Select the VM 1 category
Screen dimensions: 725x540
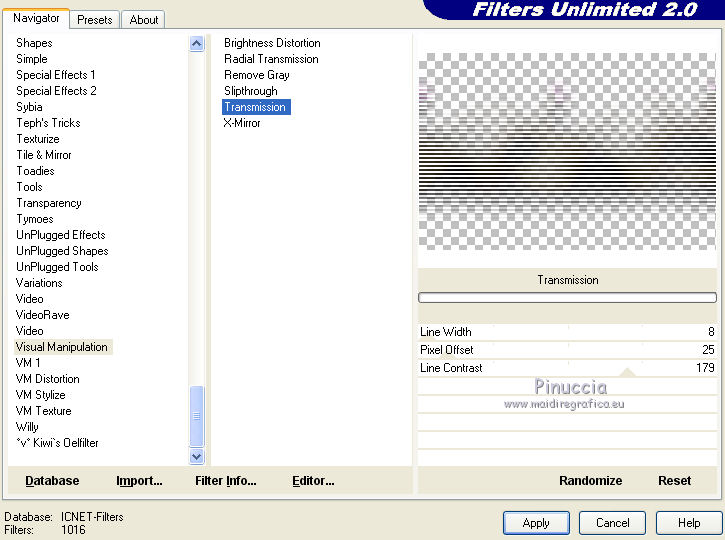pyautogui.click(x=28, y=363)
